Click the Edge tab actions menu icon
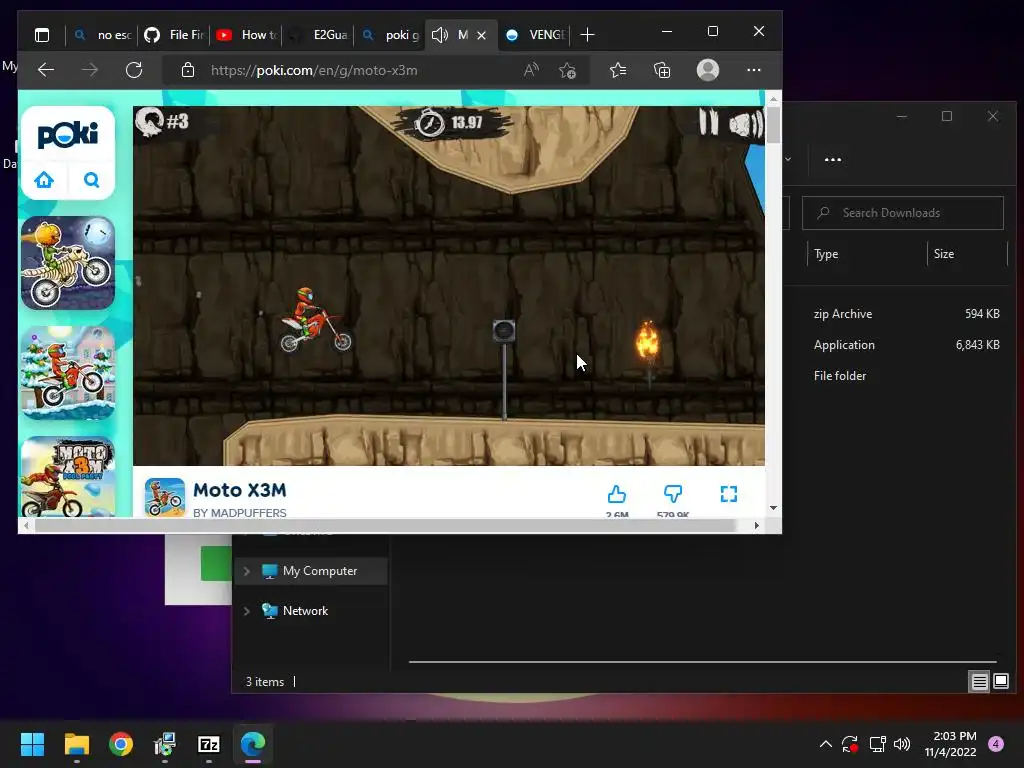Image resolution: width=1024 pixels, height=768 pixels. [x=42, y=35]
